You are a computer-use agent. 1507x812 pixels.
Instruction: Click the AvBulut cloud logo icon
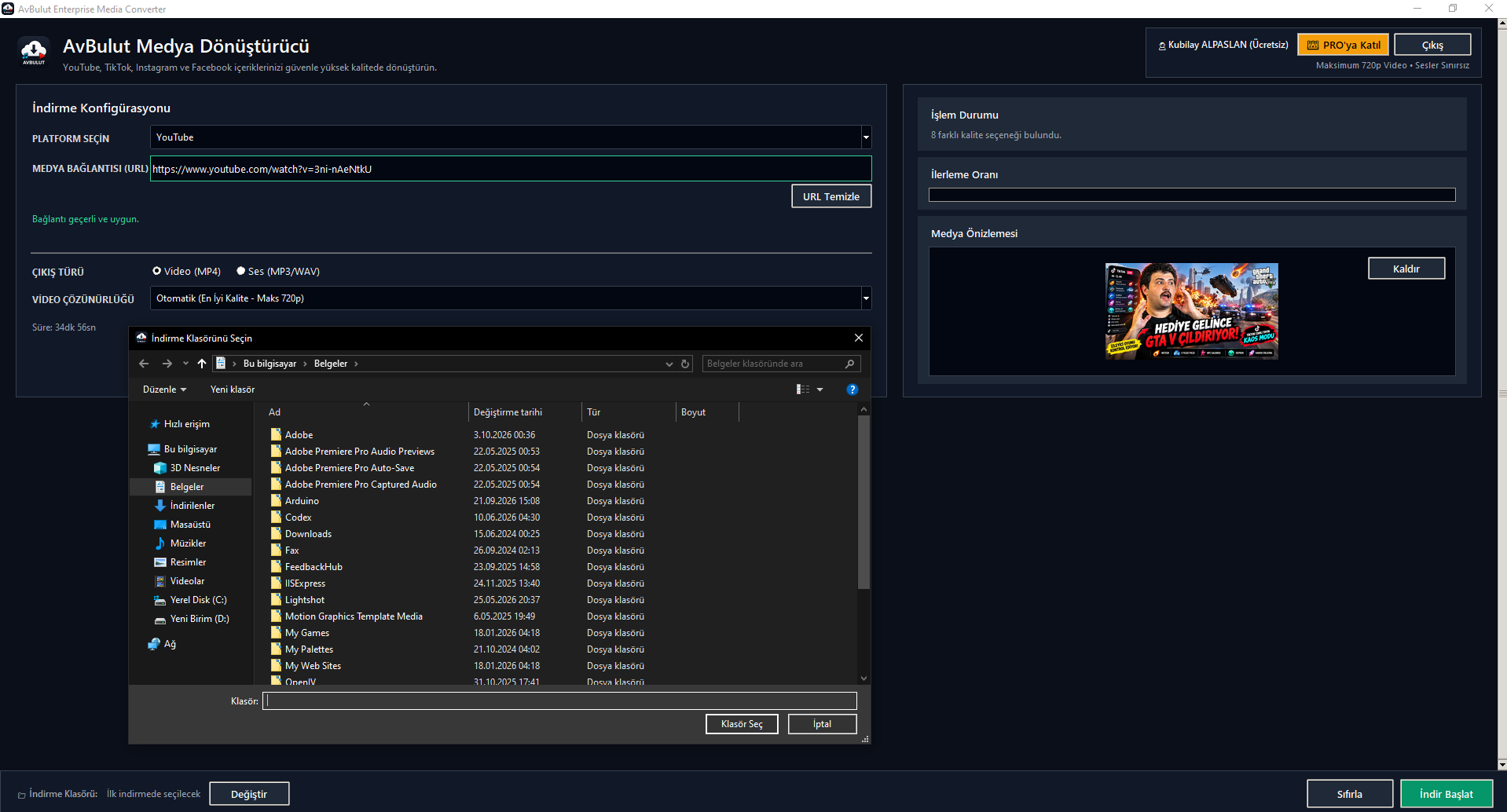(34, 53)
